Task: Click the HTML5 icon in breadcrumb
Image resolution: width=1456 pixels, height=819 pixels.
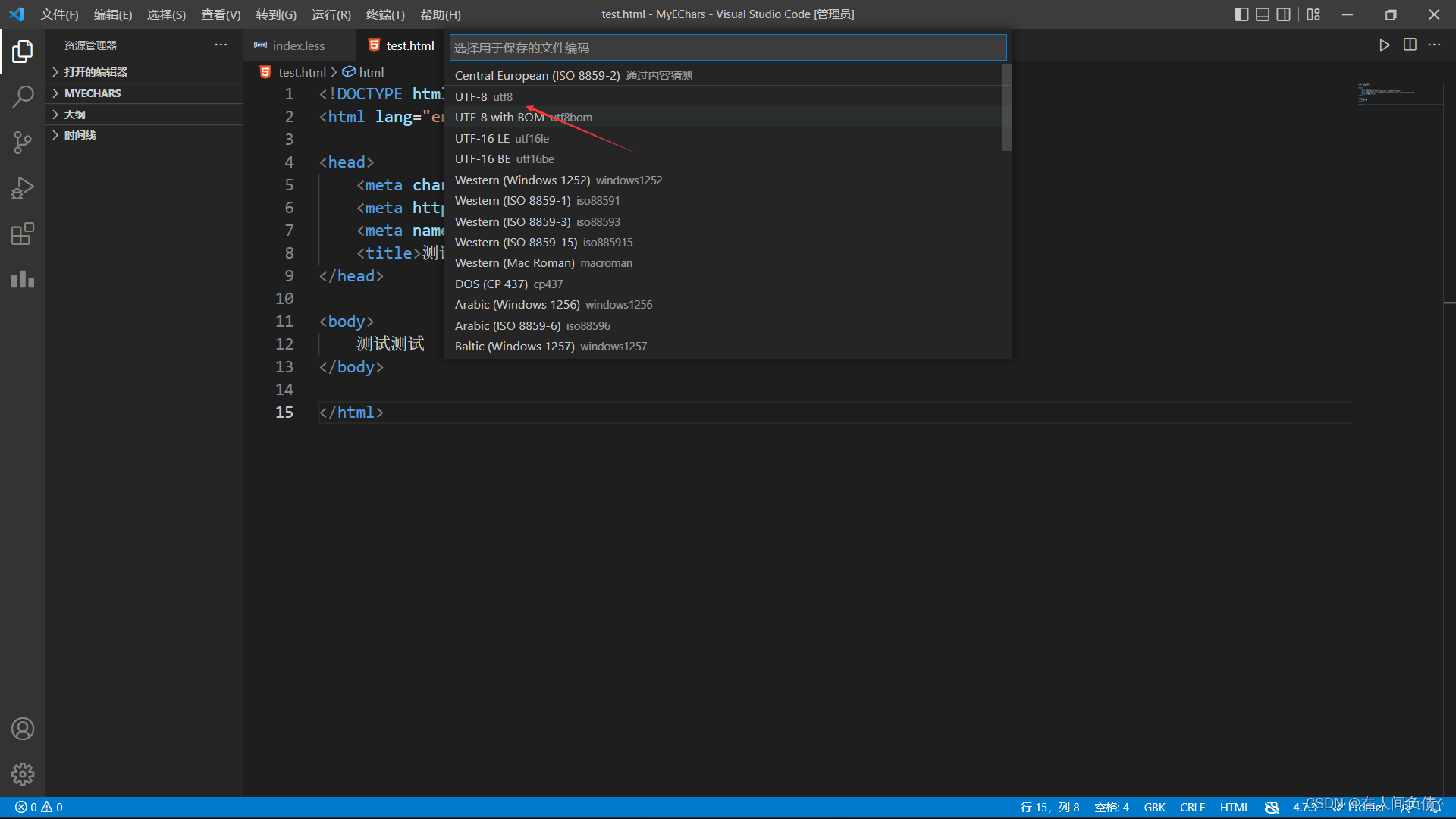Action: [265, 72]
